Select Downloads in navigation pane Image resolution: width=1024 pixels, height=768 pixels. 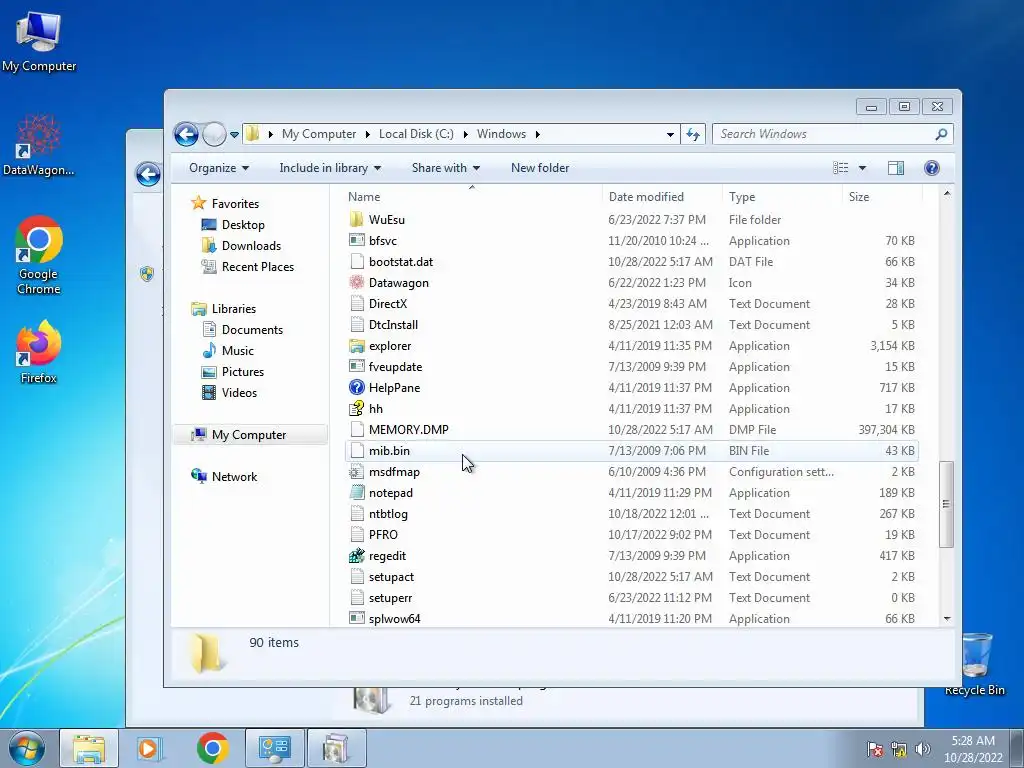[251, 246]
